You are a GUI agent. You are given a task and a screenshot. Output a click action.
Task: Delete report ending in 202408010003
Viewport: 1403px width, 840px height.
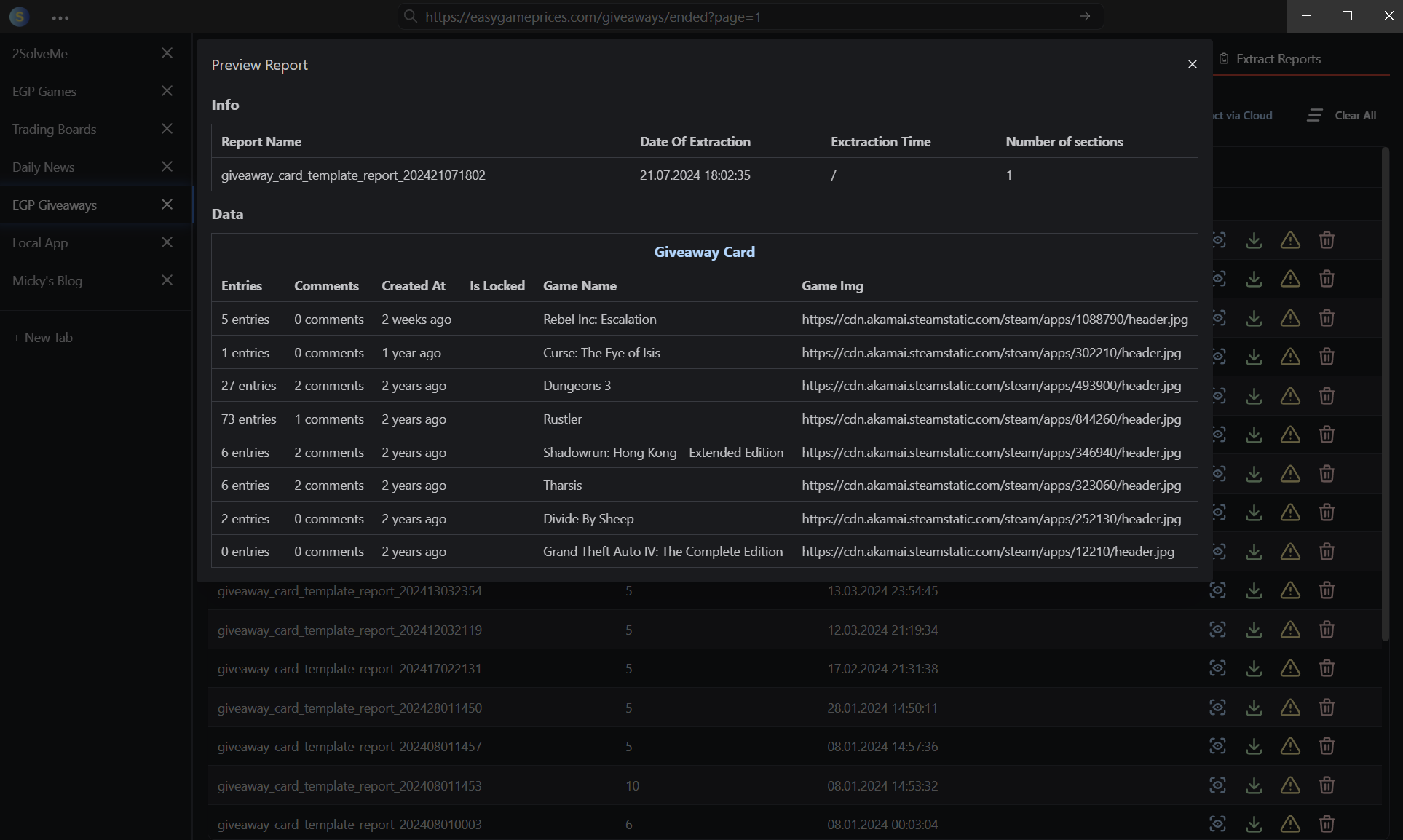1327,824
